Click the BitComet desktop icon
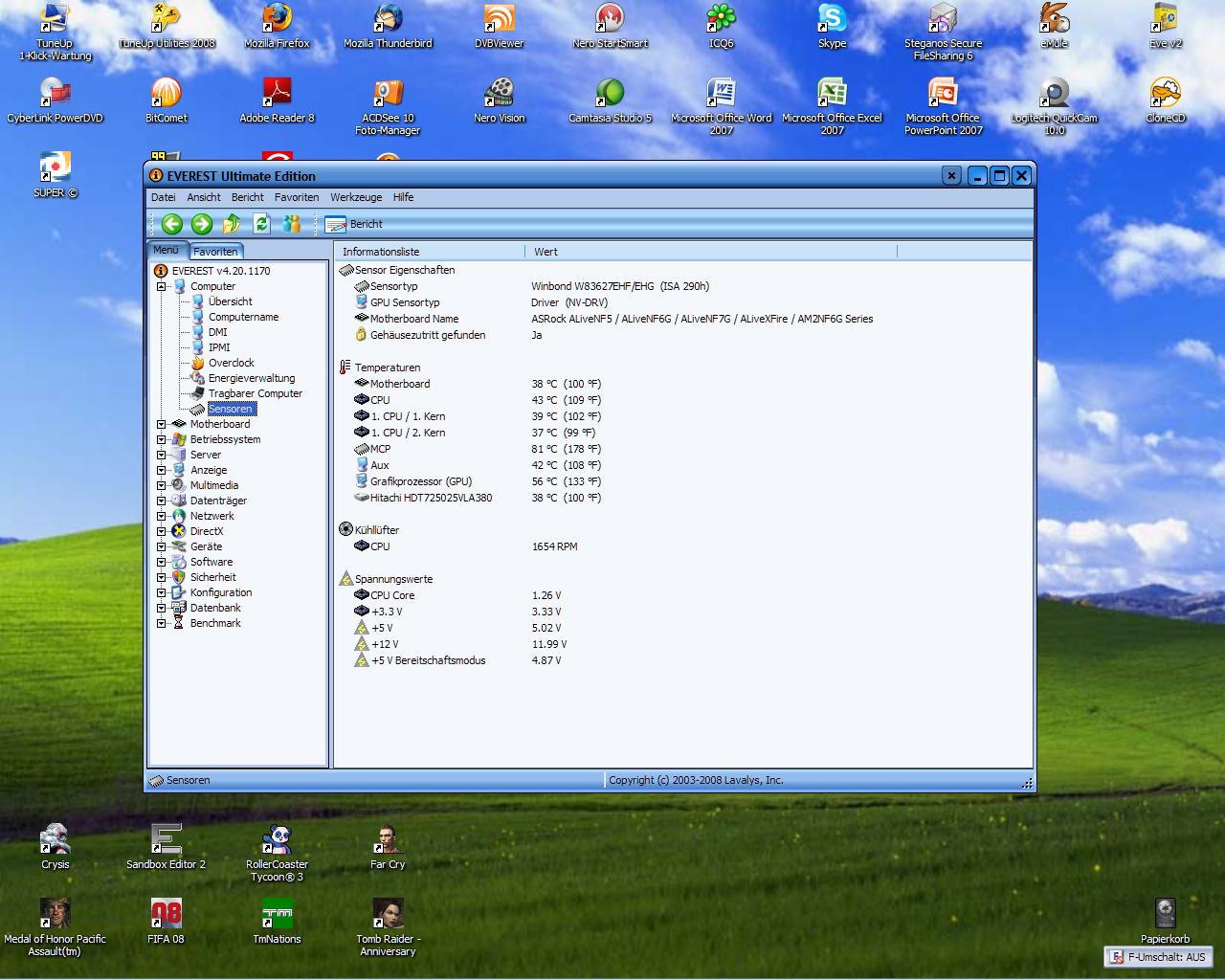Image resolution: width=1225 pixels, height=980 pixels. point(166,100)
